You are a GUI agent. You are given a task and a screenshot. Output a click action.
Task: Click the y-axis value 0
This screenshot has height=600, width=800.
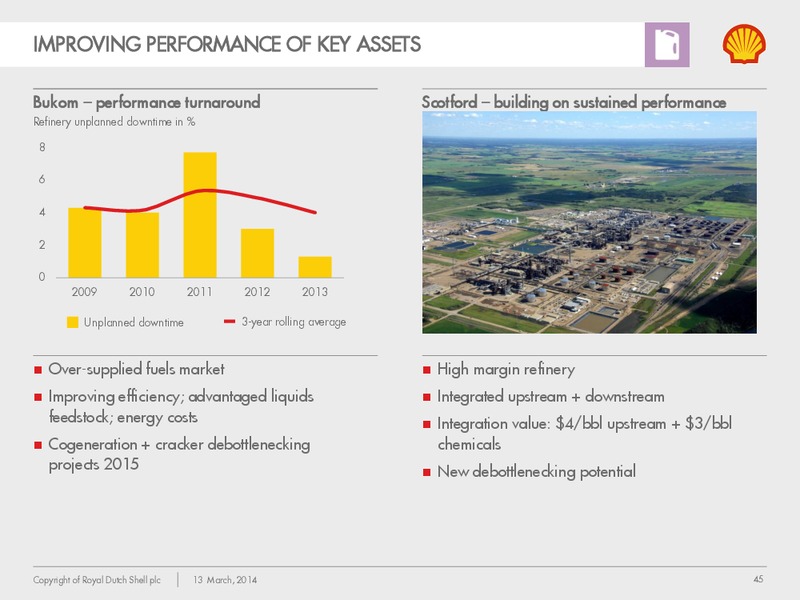[x=42, y=277]
